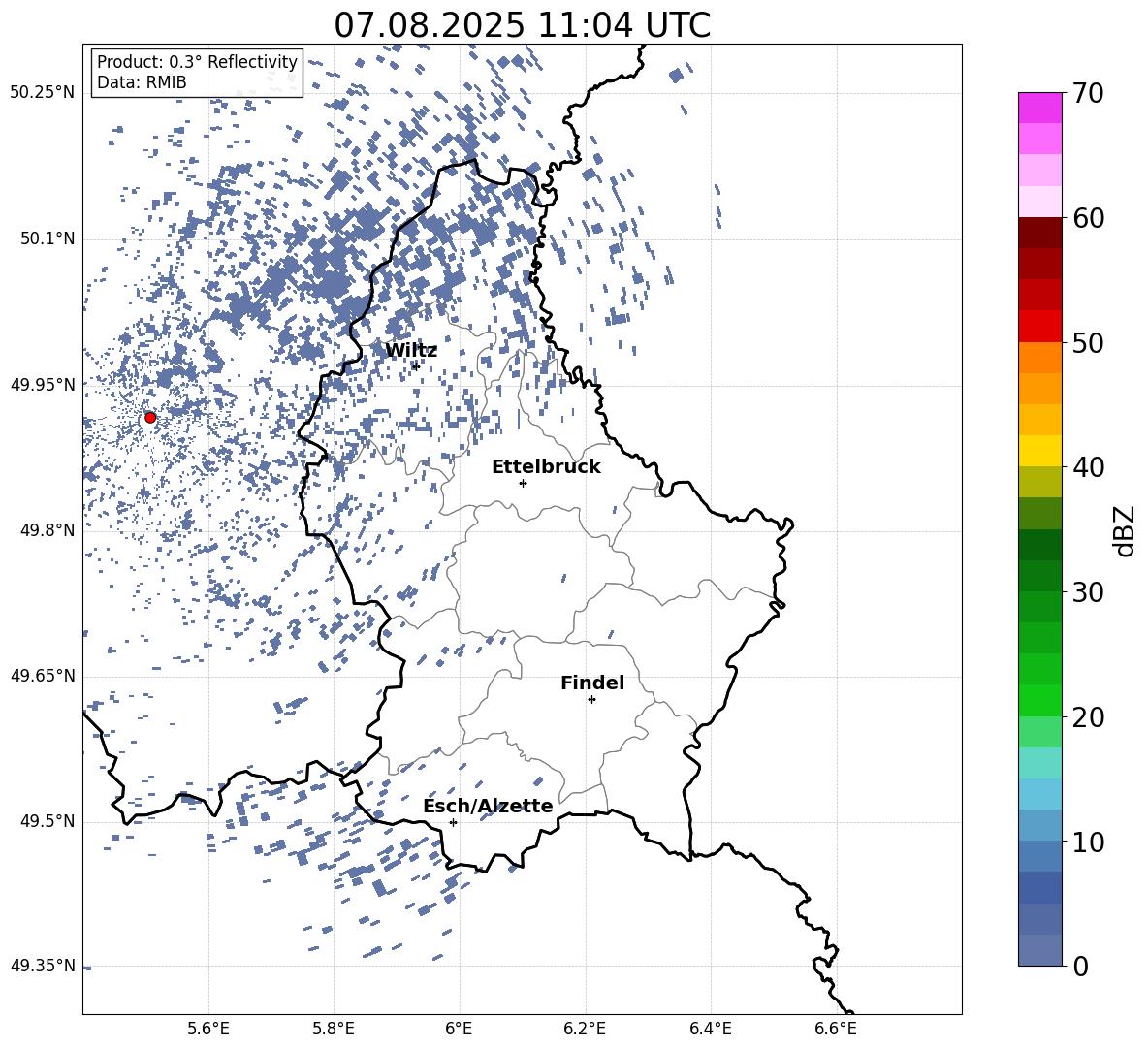
Task: Click the 49.5°N latitude label
Action: (48, 821)
